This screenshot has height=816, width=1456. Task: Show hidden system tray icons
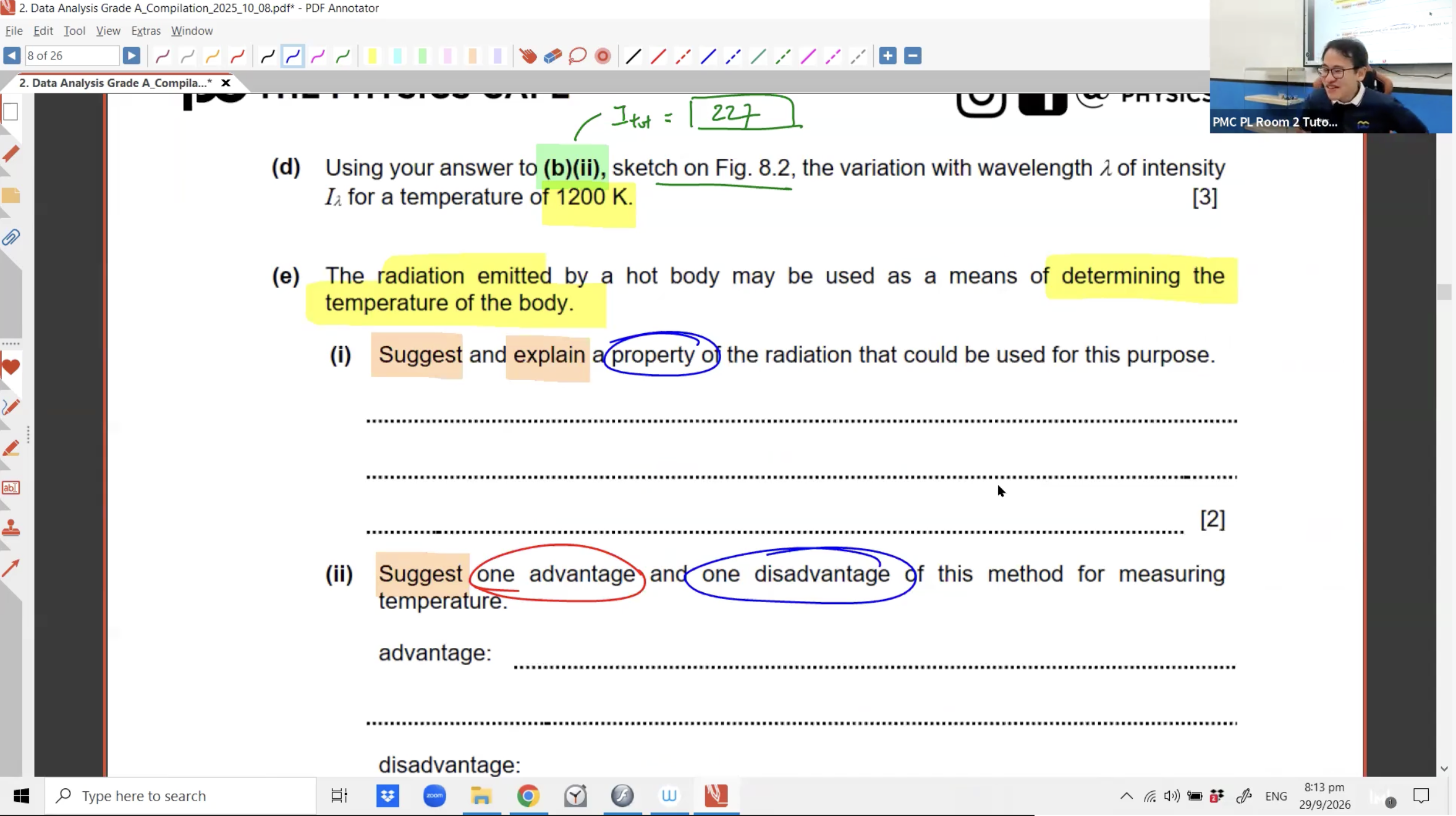click(x=1126, y=796)
